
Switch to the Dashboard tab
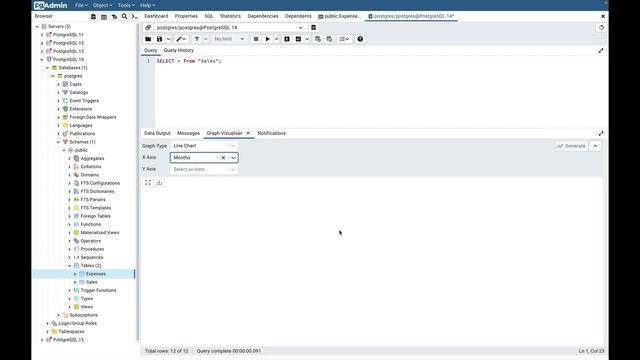[x=156, y=16]
